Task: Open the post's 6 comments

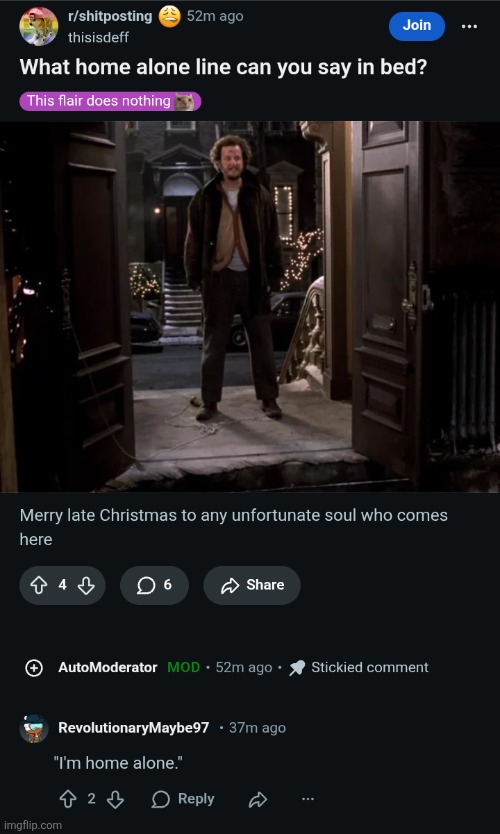Action: 154,585
